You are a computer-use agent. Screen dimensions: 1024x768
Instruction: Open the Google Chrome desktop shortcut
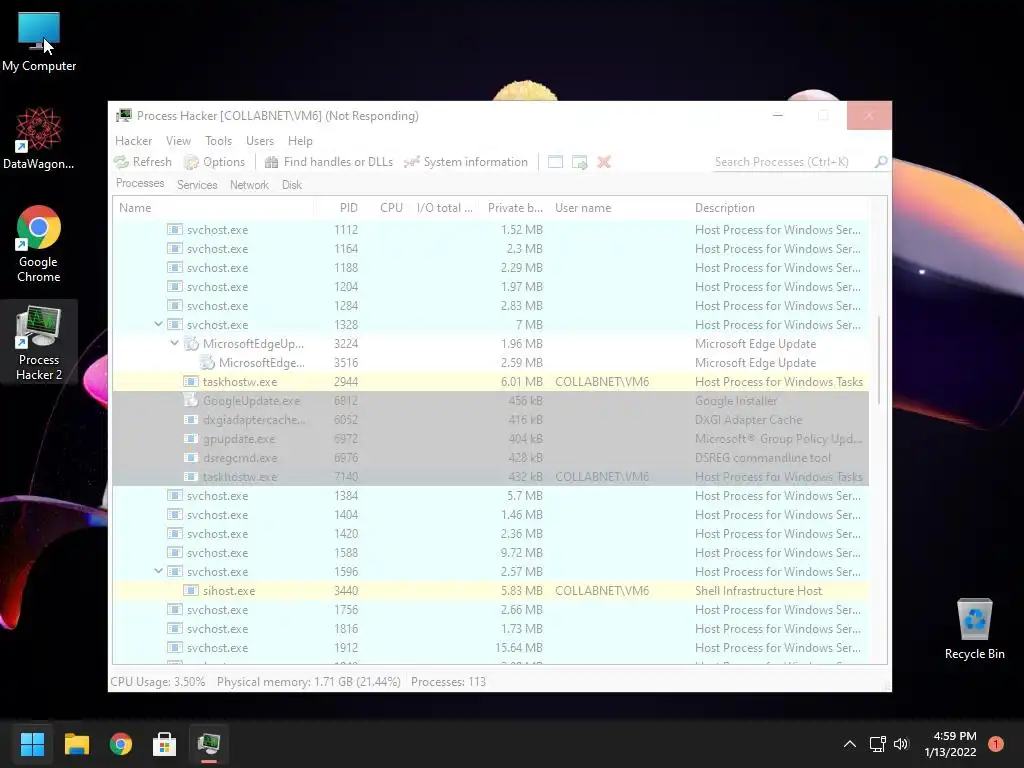pyautogui.click(x=39, y=244)
